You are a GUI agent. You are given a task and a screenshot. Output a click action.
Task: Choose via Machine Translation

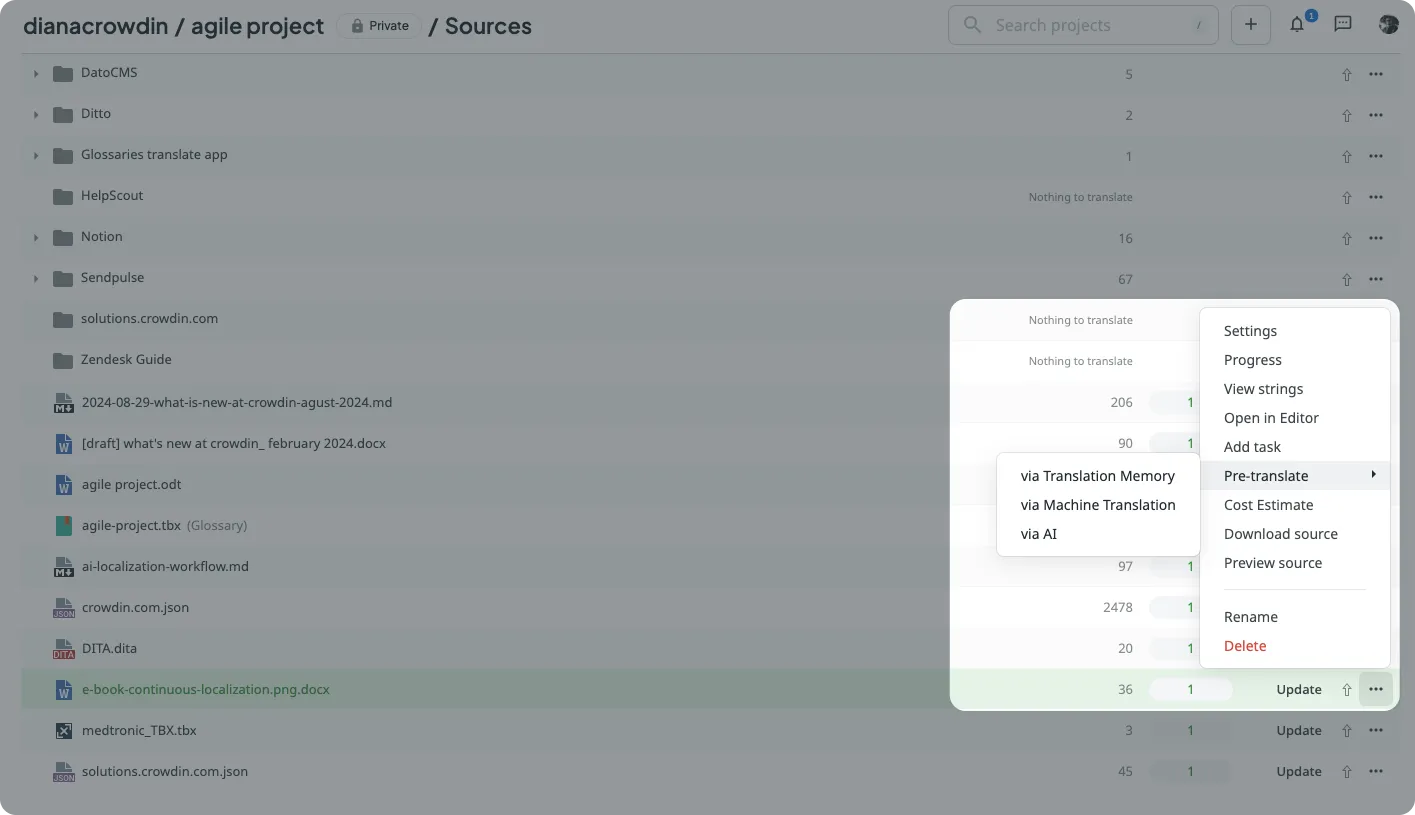tap(1097, 505)
